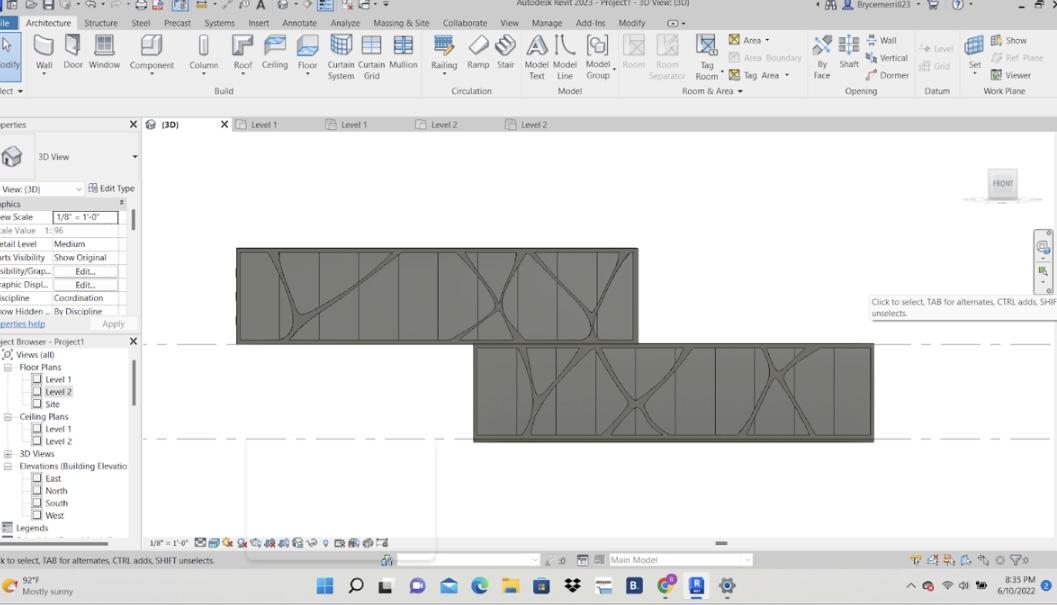Screen dimensions: 1057x605
Task: Select the Stair tool
Action: 506,53
